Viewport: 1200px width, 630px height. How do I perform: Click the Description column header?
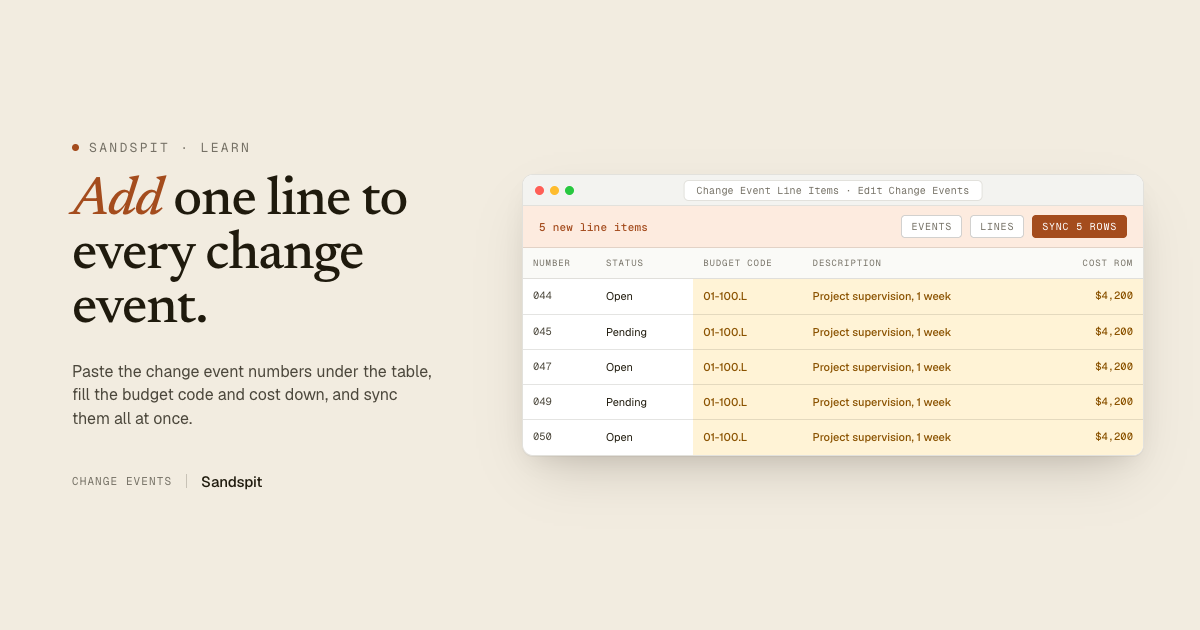pyautogui.click(x=847, y=263)
